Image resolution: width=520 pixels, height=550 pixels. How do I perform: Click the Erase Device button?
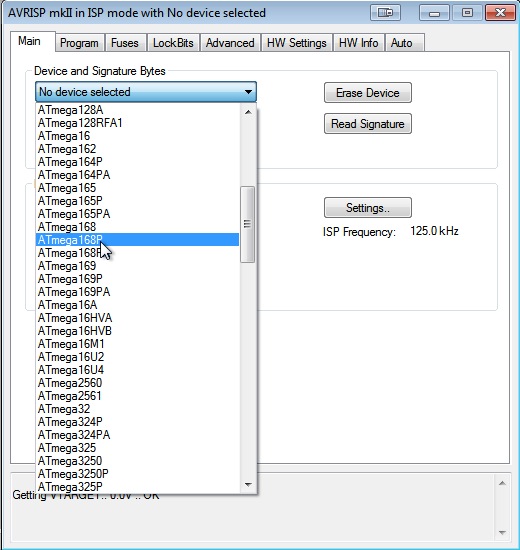368,93
